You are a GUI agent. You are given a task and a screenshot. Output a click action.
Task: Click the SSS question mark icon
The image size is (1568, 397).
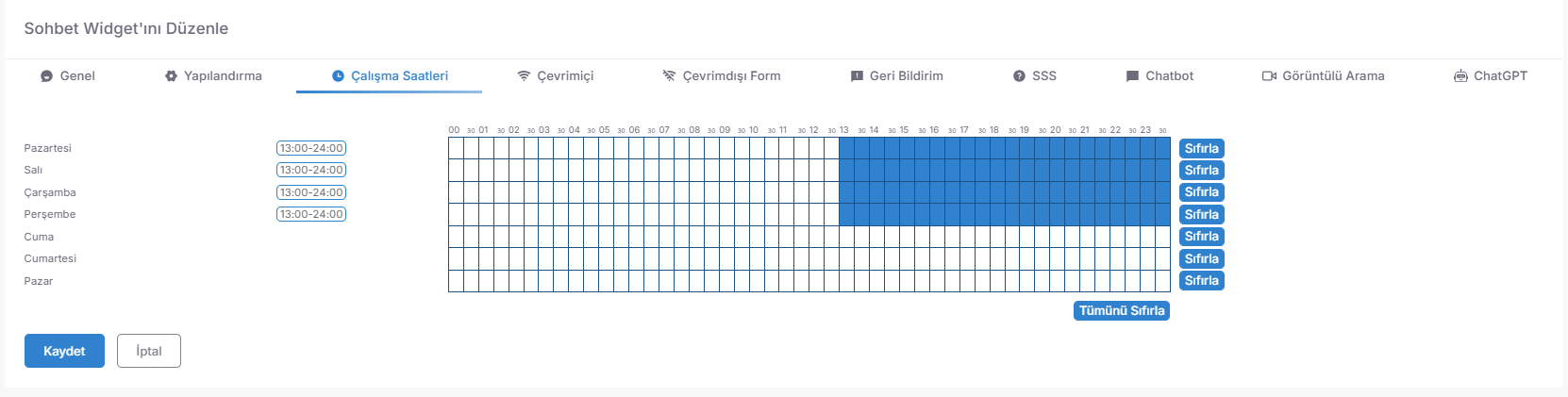[1019, 76]
